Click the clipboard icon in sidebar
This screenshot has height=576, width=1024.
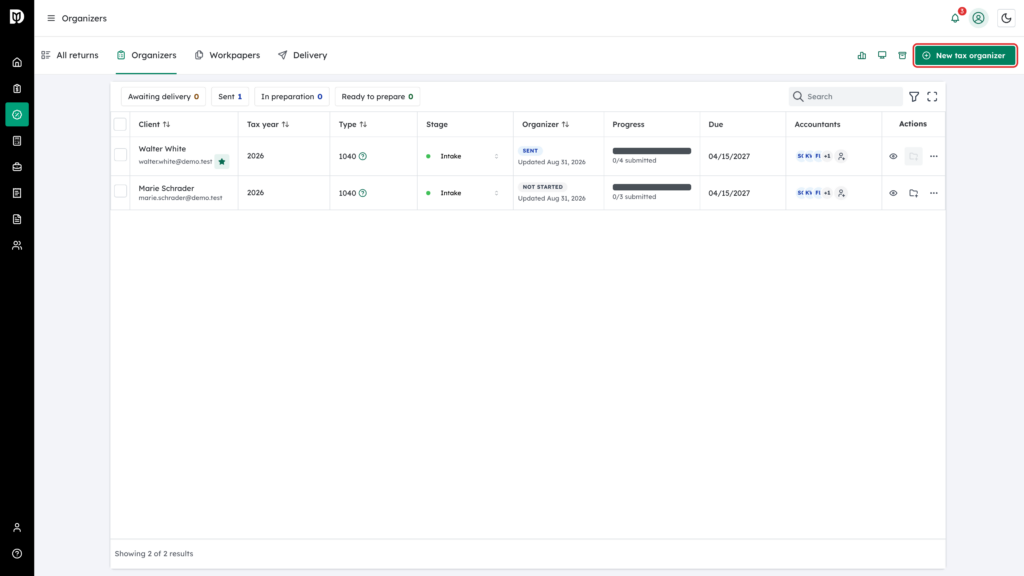coord(17,89)
